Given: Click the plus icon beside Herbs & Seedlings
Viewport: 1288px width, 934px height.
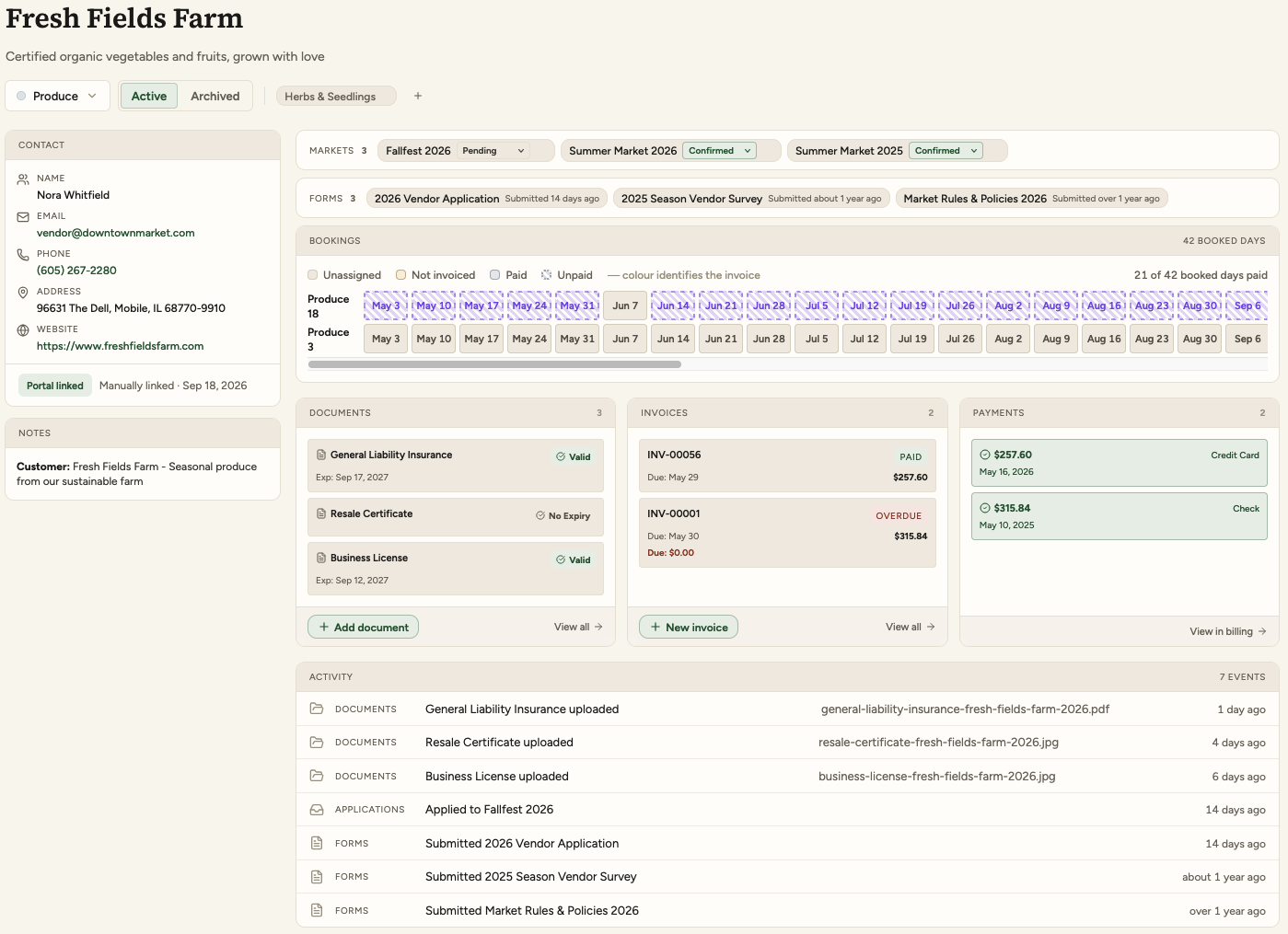Looking at the screenshot, I should click(x=418, y=96).
